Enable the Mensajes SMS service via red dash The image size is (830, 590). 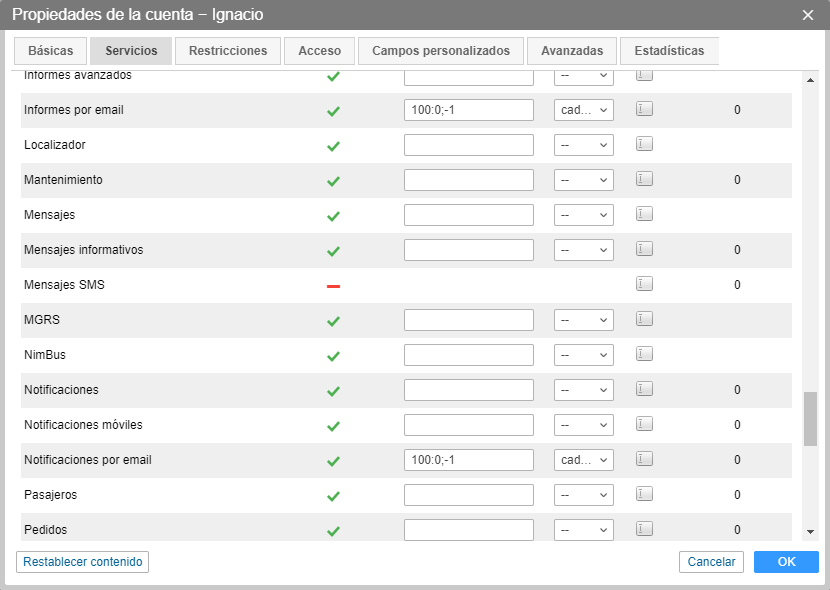[334, 286]
